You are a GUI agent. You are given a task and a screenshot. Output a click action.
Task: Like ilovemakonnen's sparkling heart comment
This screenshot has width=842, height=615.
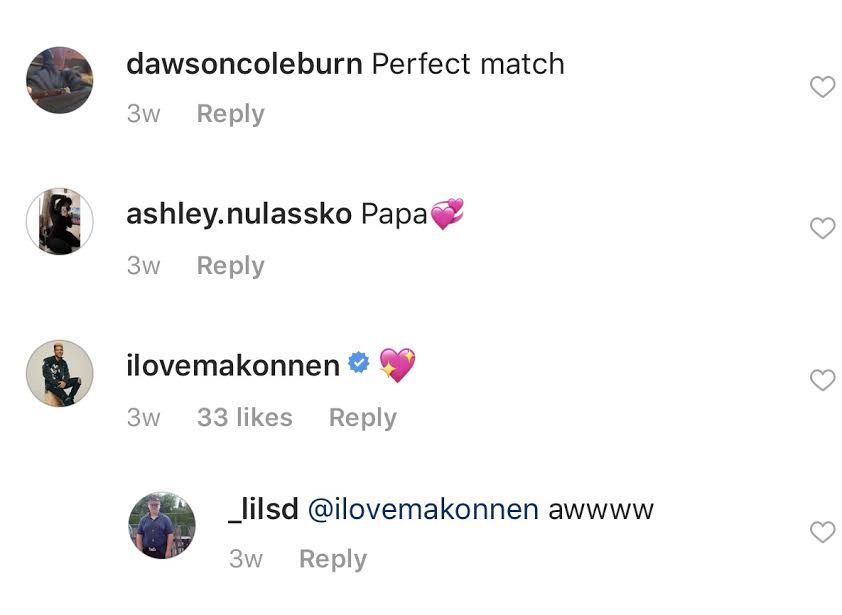[822, 380]
